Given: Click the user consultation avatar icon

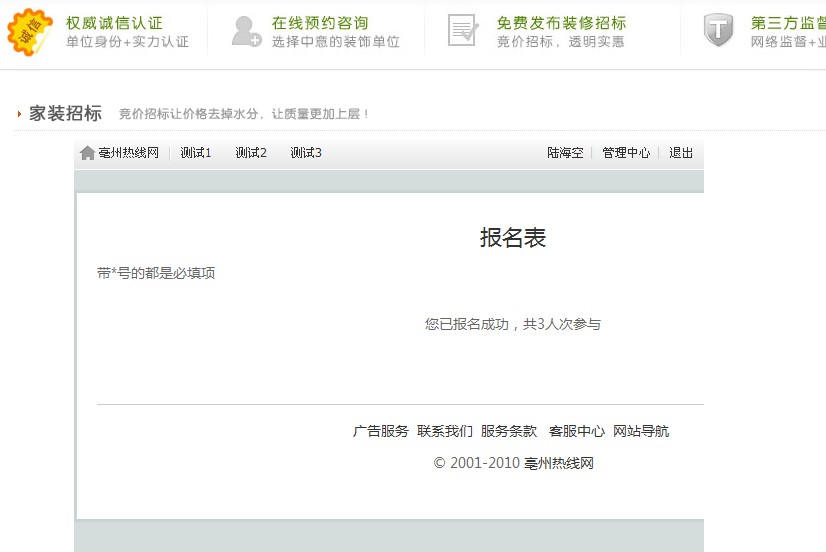Looking at the screenshot, I should coord(246,31).
